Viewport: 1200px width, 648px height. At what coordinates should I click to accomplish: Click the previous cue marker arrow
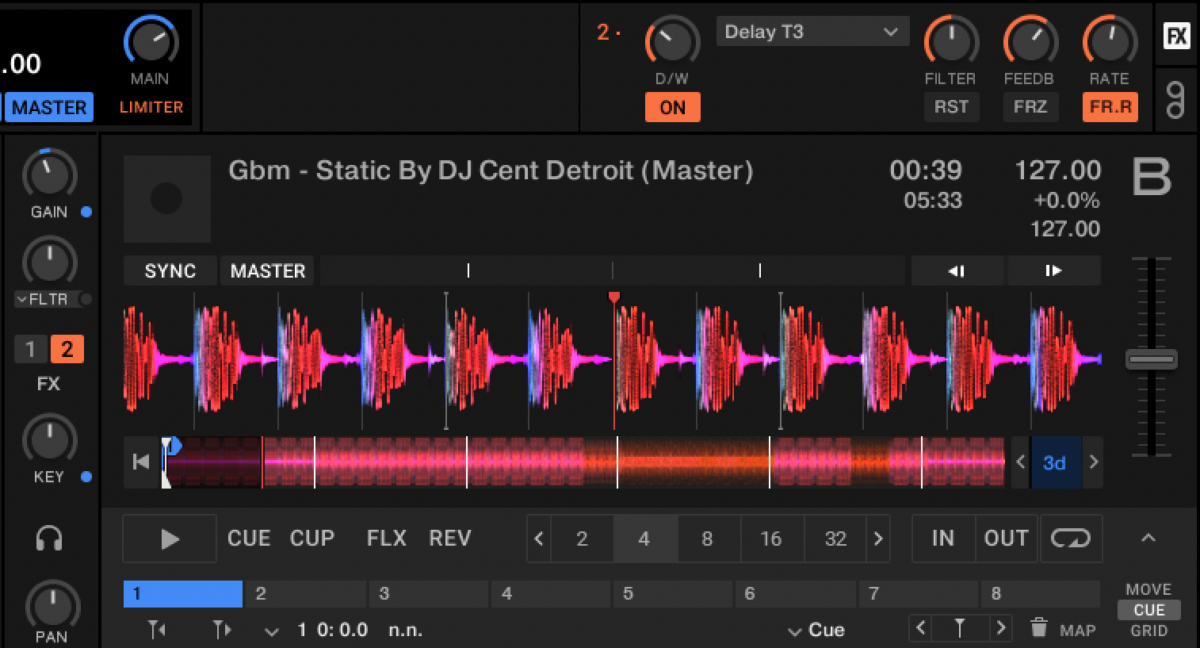[157, 629]
